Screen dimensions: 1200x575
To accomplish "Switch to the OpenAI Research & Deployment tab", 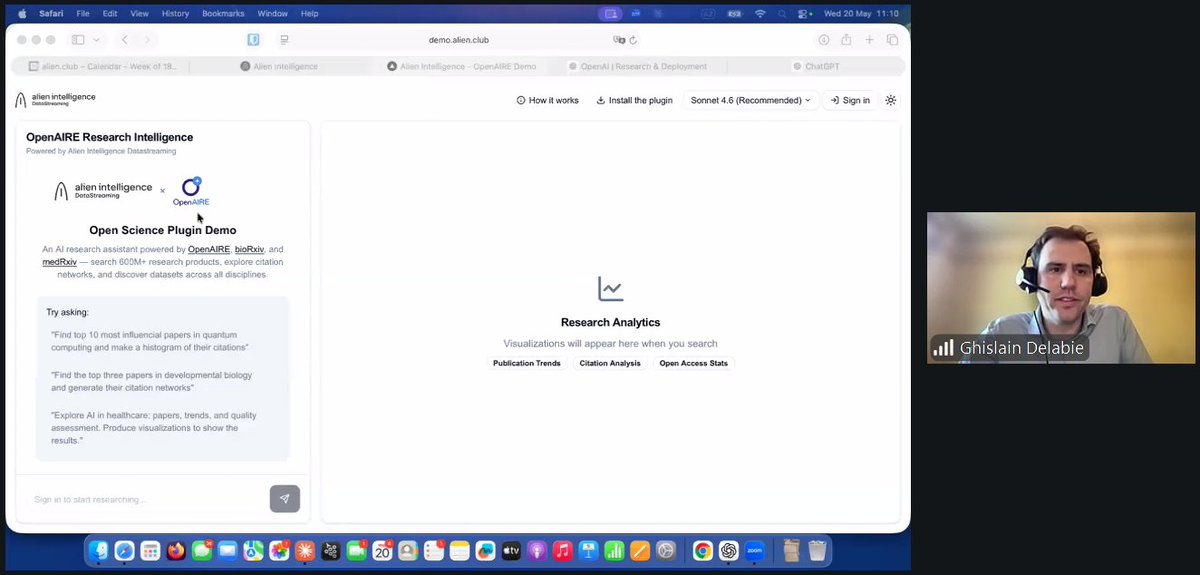I will pos(637,66).
